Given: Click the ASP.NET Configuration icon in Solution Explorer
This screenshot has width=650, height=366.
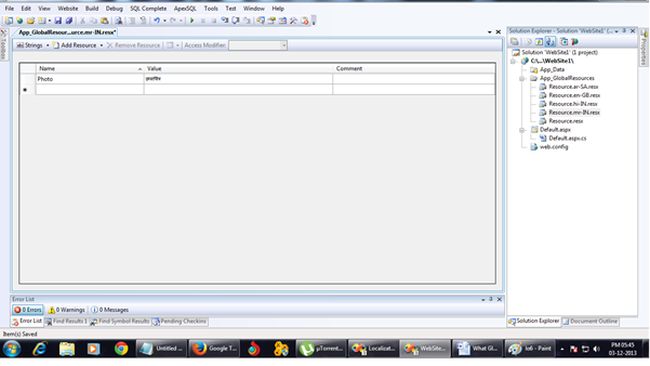Looking at the screenshot, I should (575, 41).
